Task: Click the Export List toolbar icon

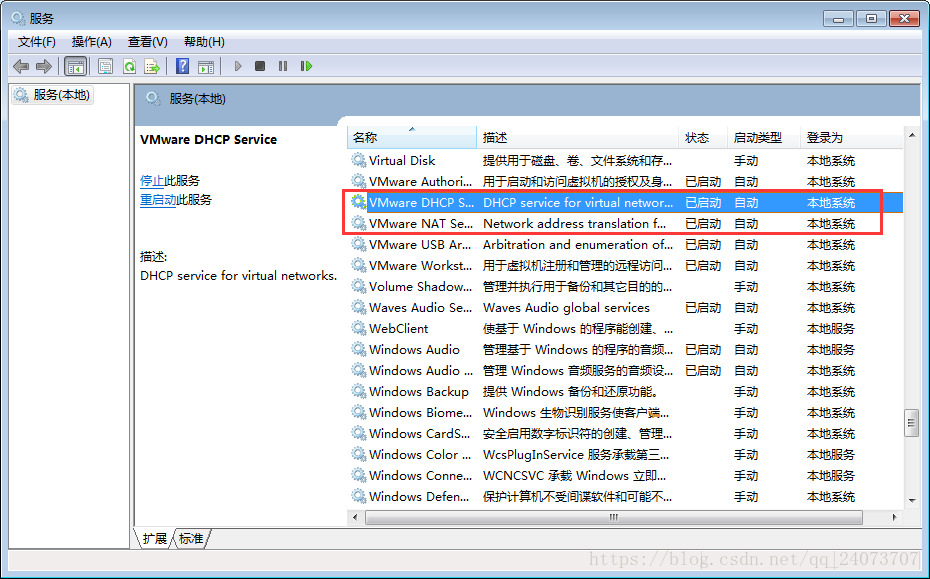Action: coord(152,66)
